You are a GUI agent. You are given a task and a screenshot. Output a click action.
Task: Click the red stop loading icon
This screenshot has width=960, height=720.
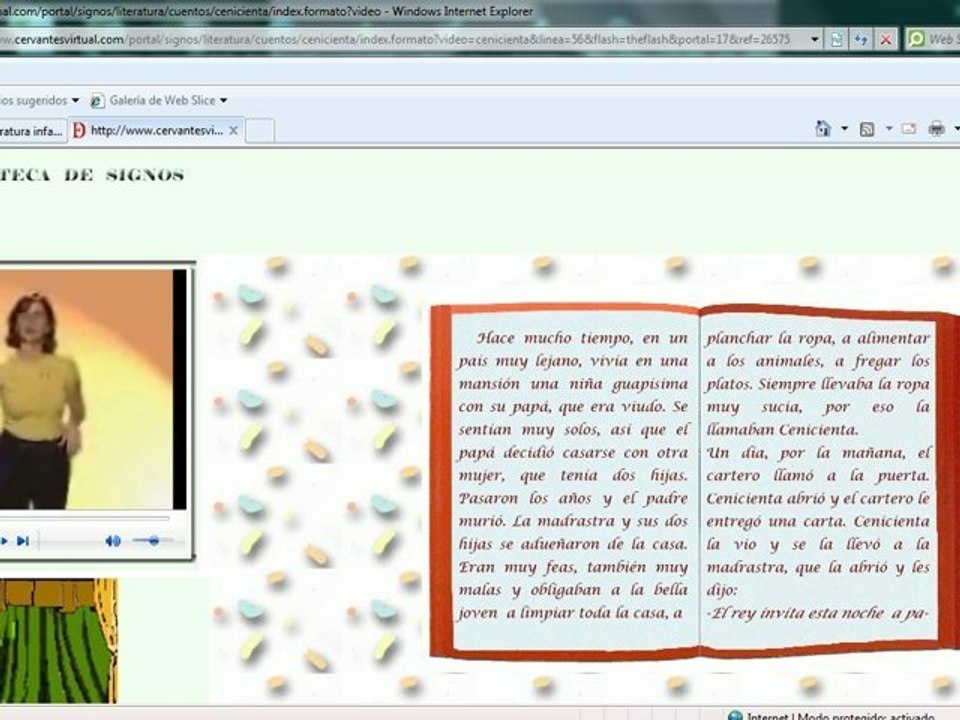coord(885,40)
